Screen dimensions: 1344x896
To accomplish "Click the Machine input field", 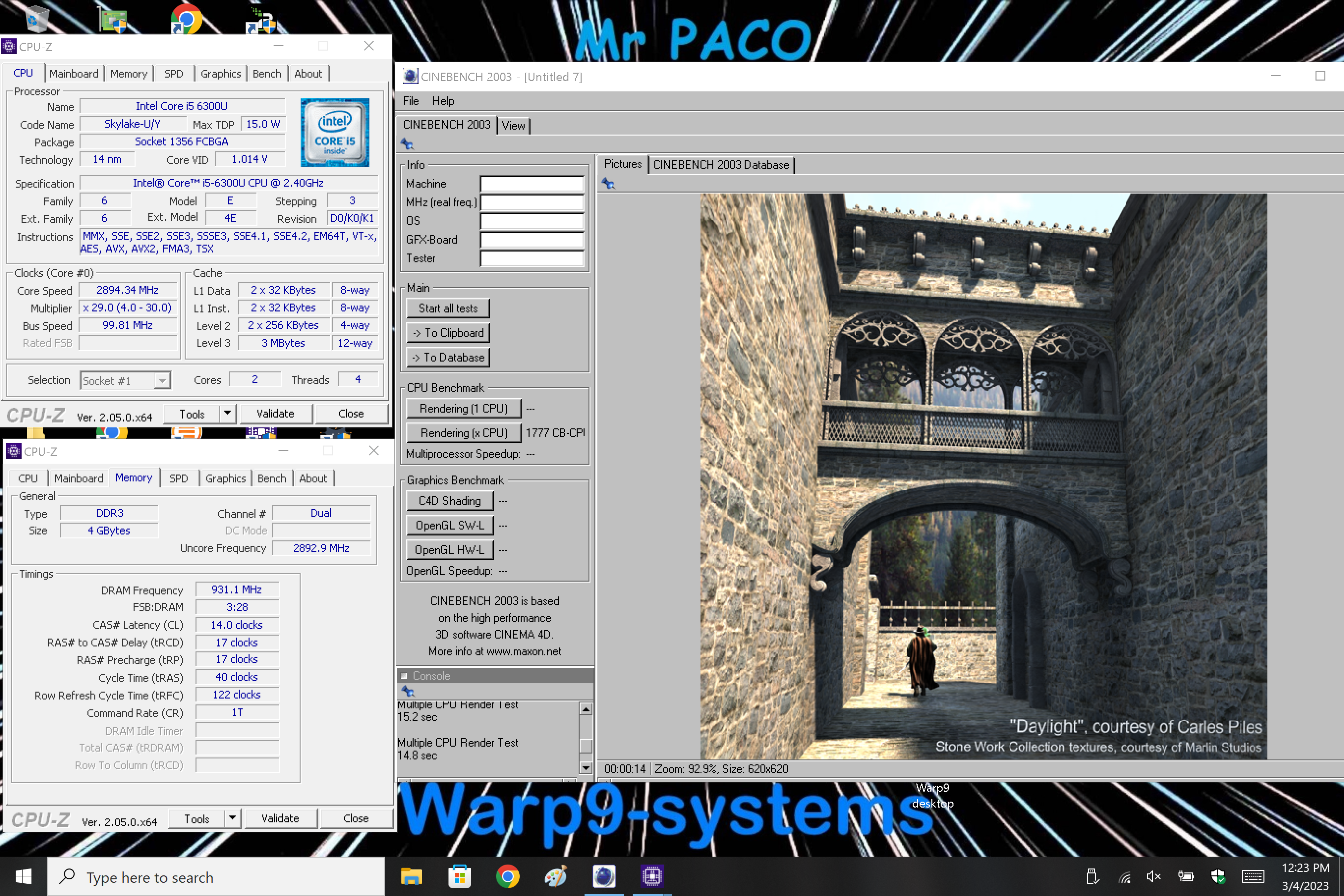I will 532,183.
